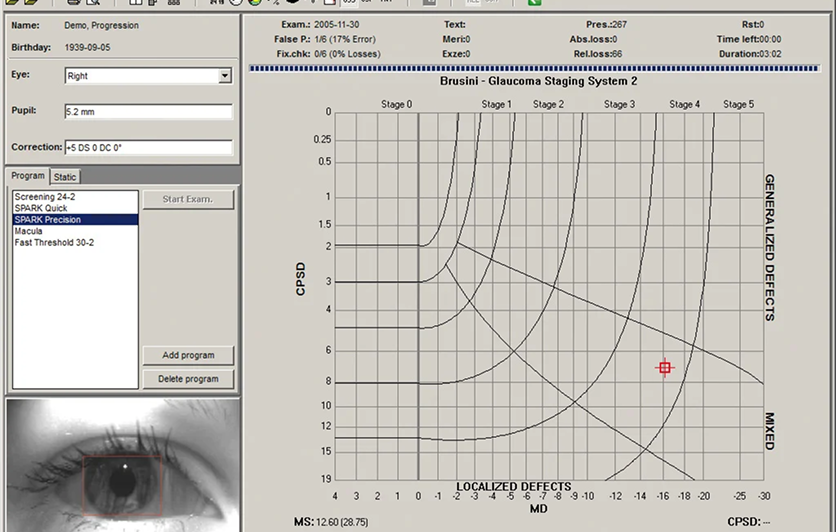Click the printer icon in the toolbar
Screen dimensions: 836x532
[x=74, y=2]
